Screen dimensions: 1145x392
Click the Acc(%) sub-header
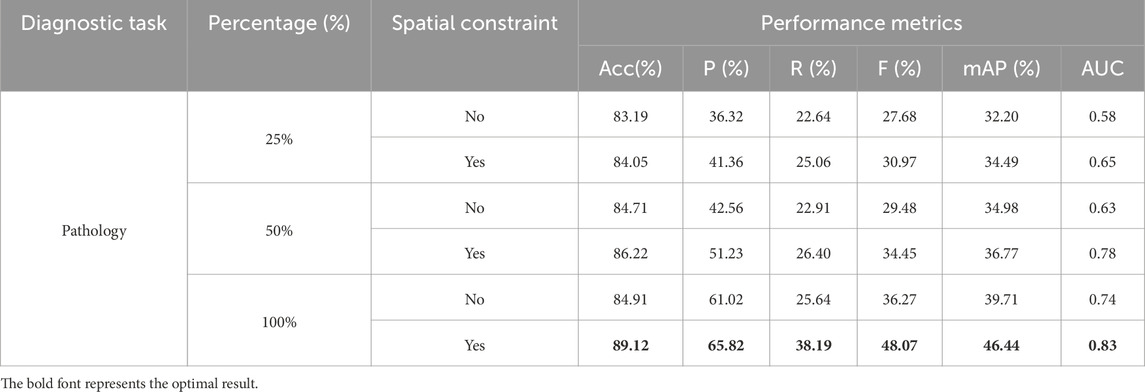point(629,69)
